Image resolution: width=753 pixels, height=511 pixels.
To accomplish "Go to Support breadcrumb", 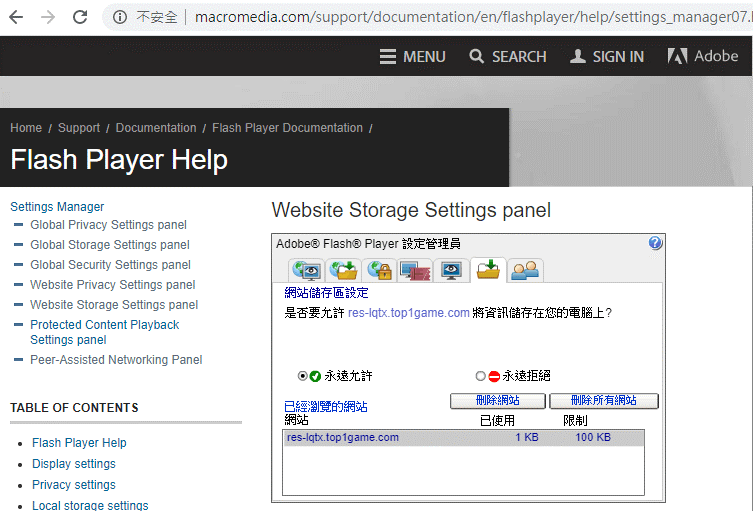I will pos(79,128).
